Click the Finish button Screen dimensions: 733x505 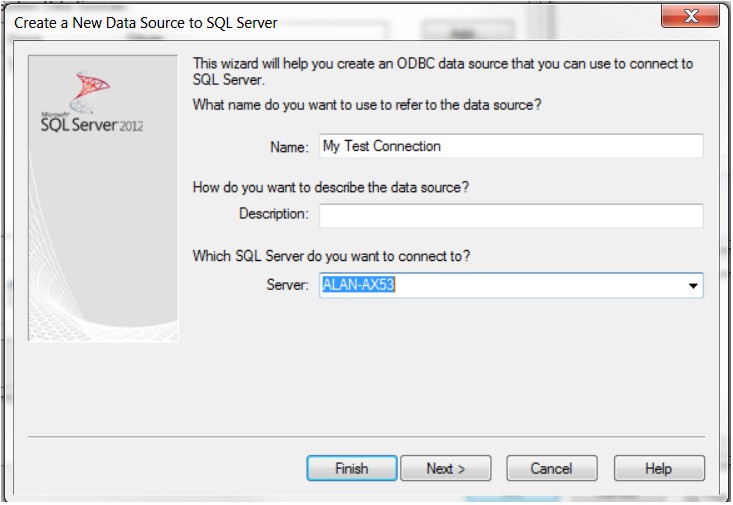click(x=352, y=468)
